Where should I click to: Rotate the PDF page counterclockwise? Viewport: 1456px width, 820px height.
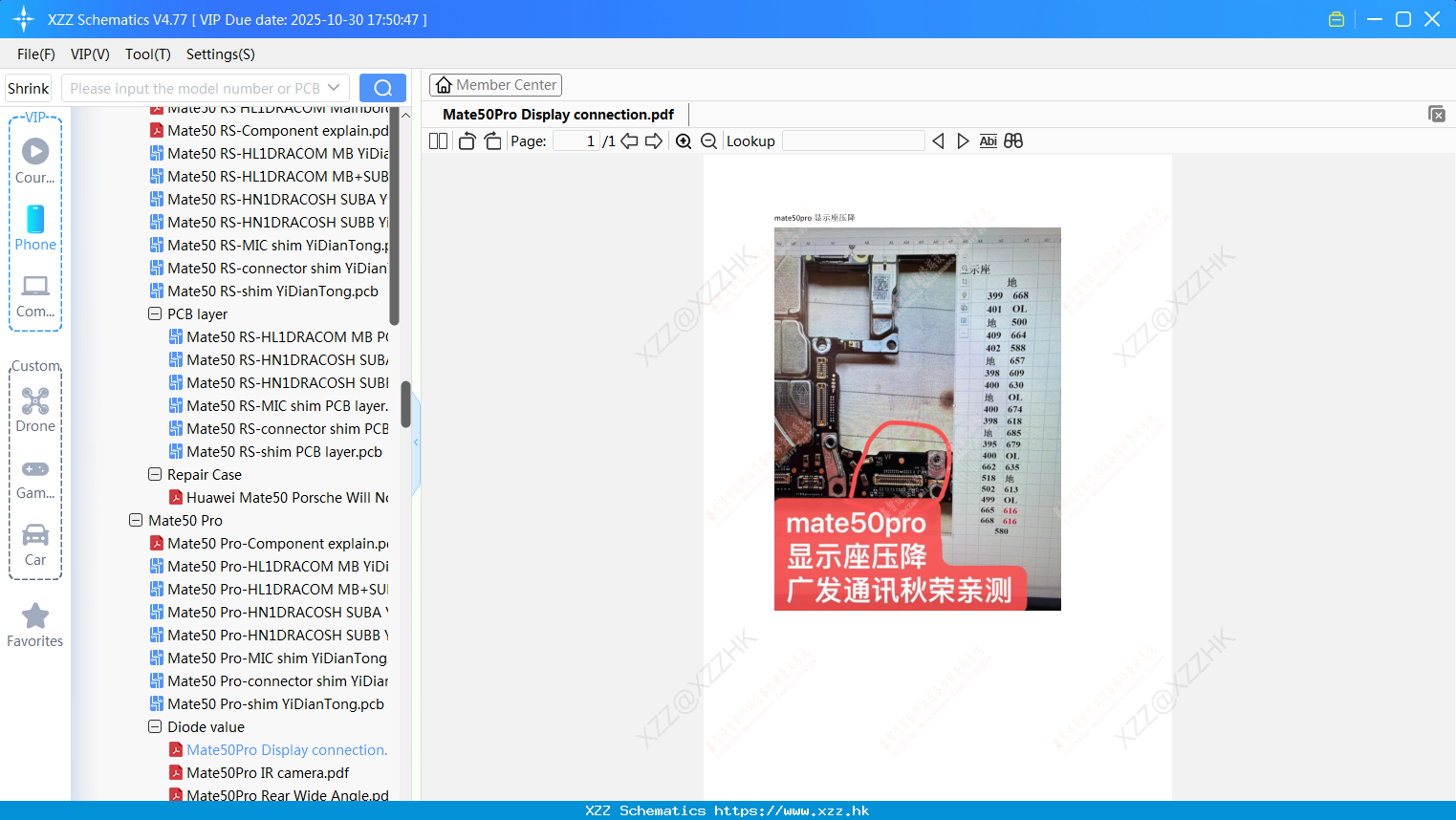pyautogui.click(x=467, y=141)
